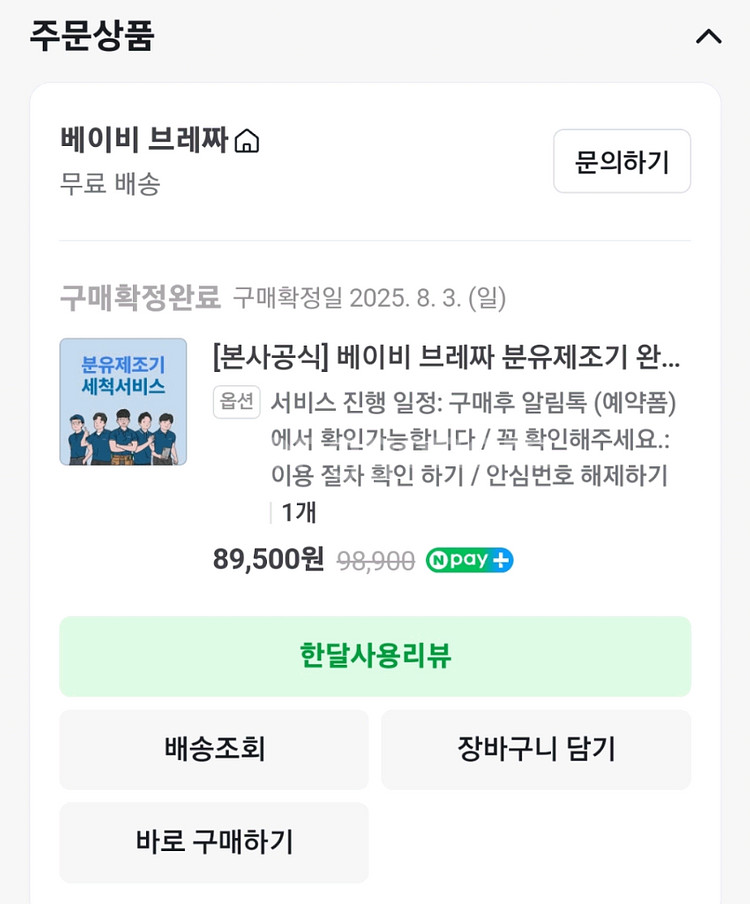Click the 구매확정일 2025. 8. 3. date text
This screenshot has width=750, height=904.
369,298
